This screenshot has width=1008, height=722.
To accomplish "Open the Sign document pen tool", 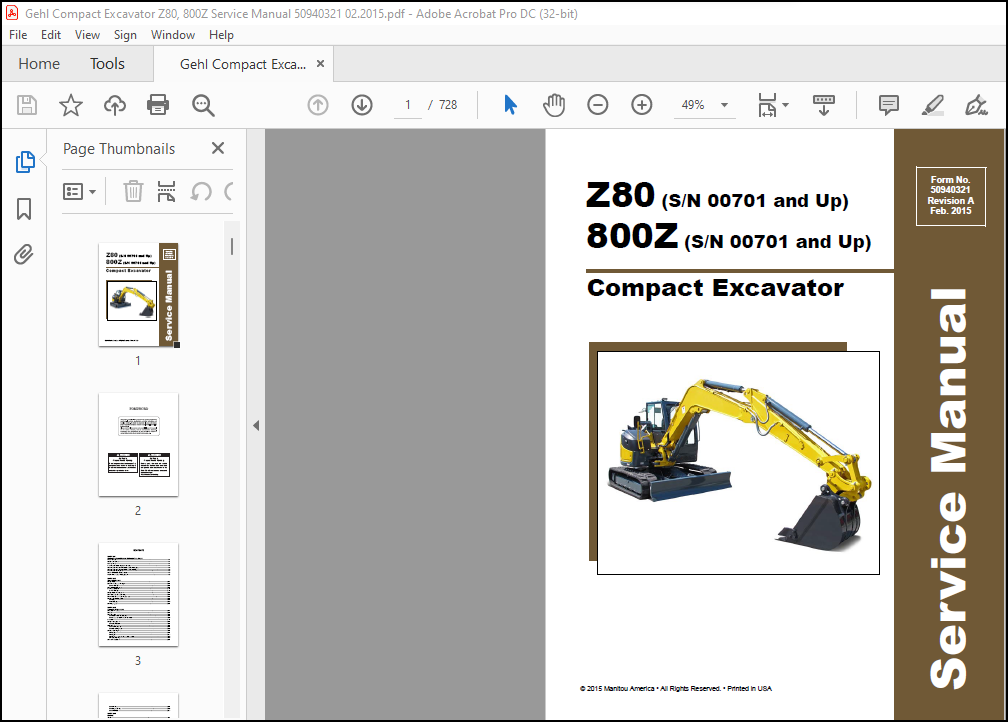I will tap(976, 105).
